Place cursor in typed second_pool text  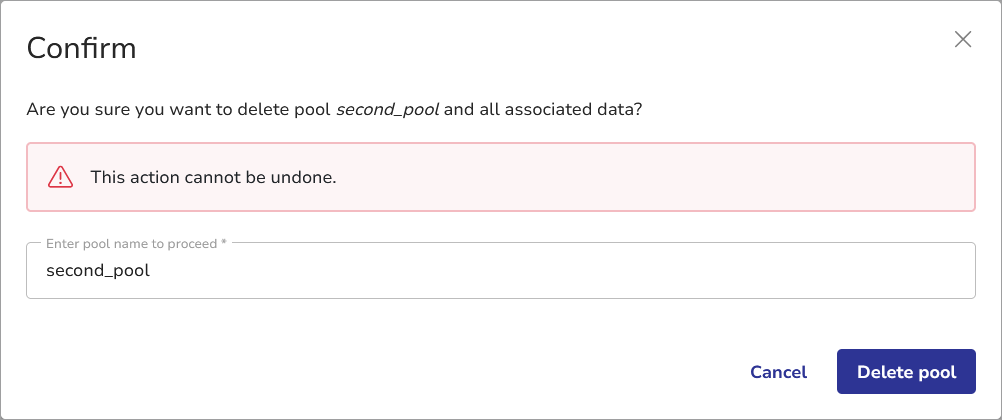tap(98, 270)
